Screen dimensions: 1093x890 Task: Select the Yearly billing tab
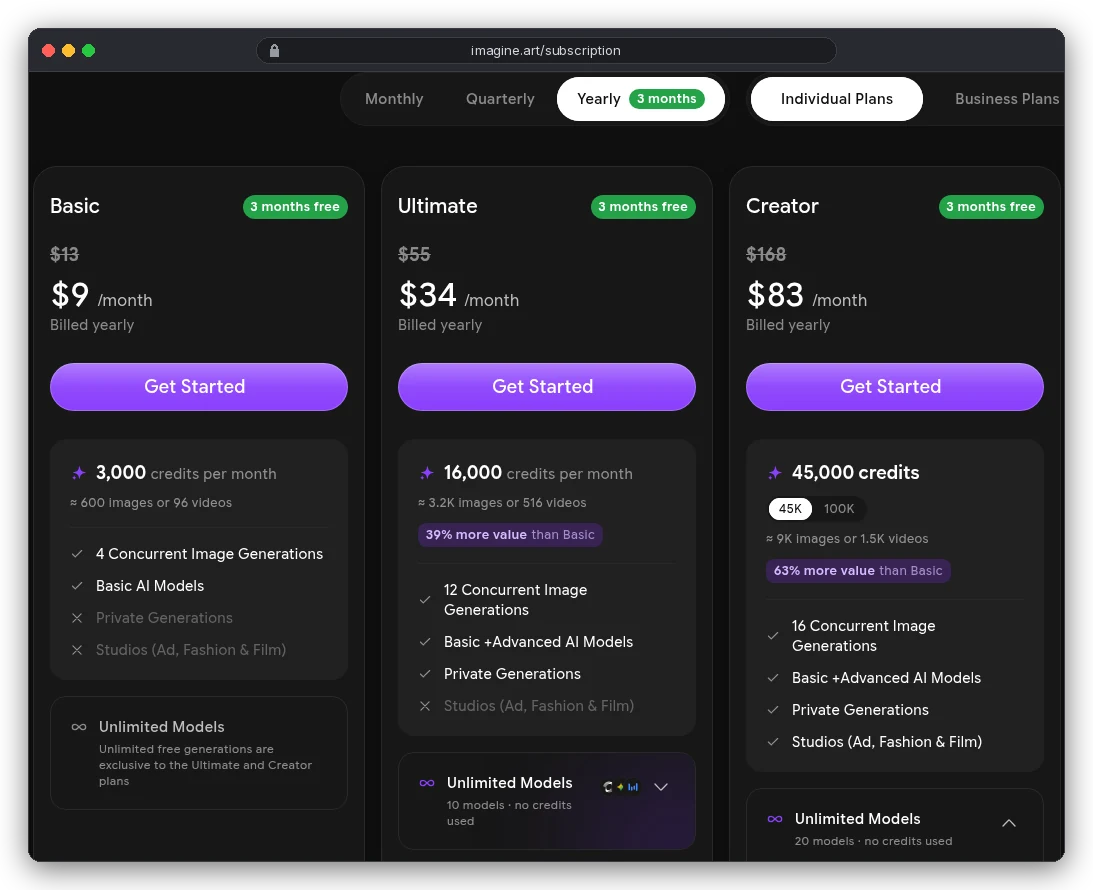pos(641,99)
